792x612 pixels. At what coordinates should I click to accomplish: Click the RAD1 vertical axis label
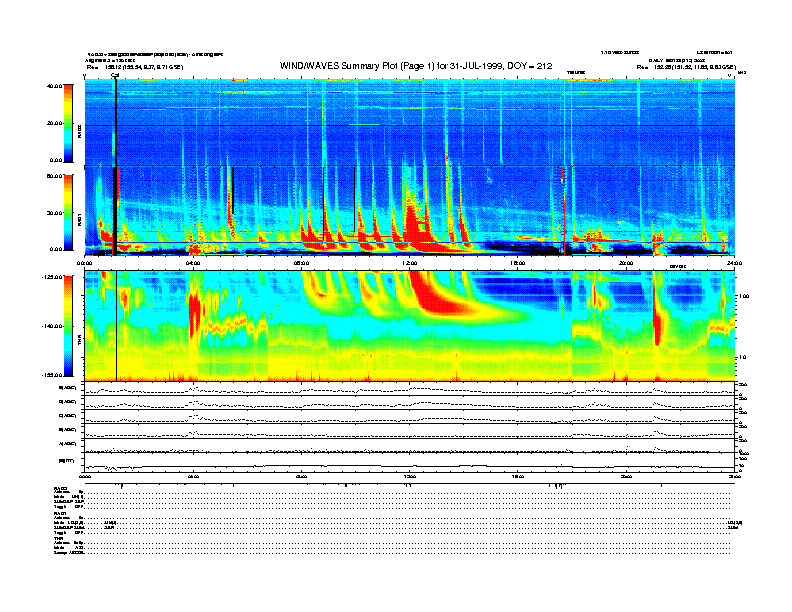point(79,220)
